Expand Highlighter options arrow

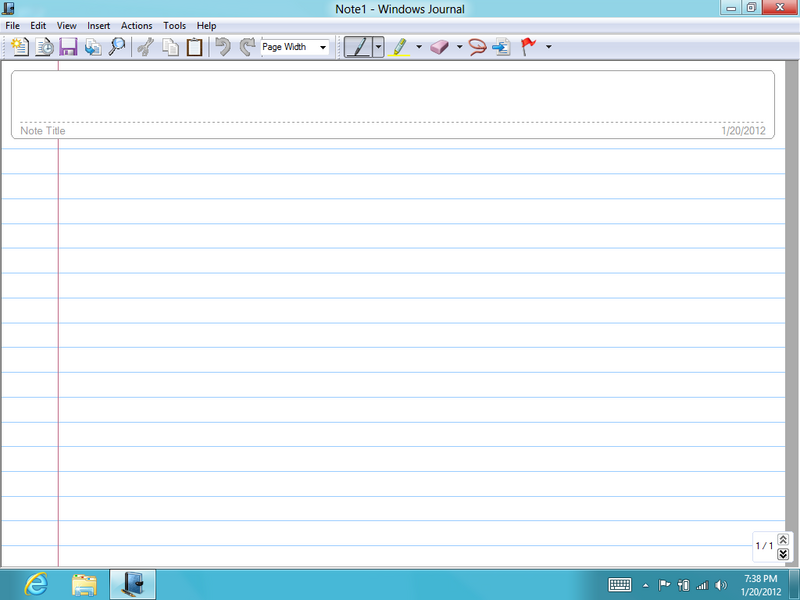point(419,47)
